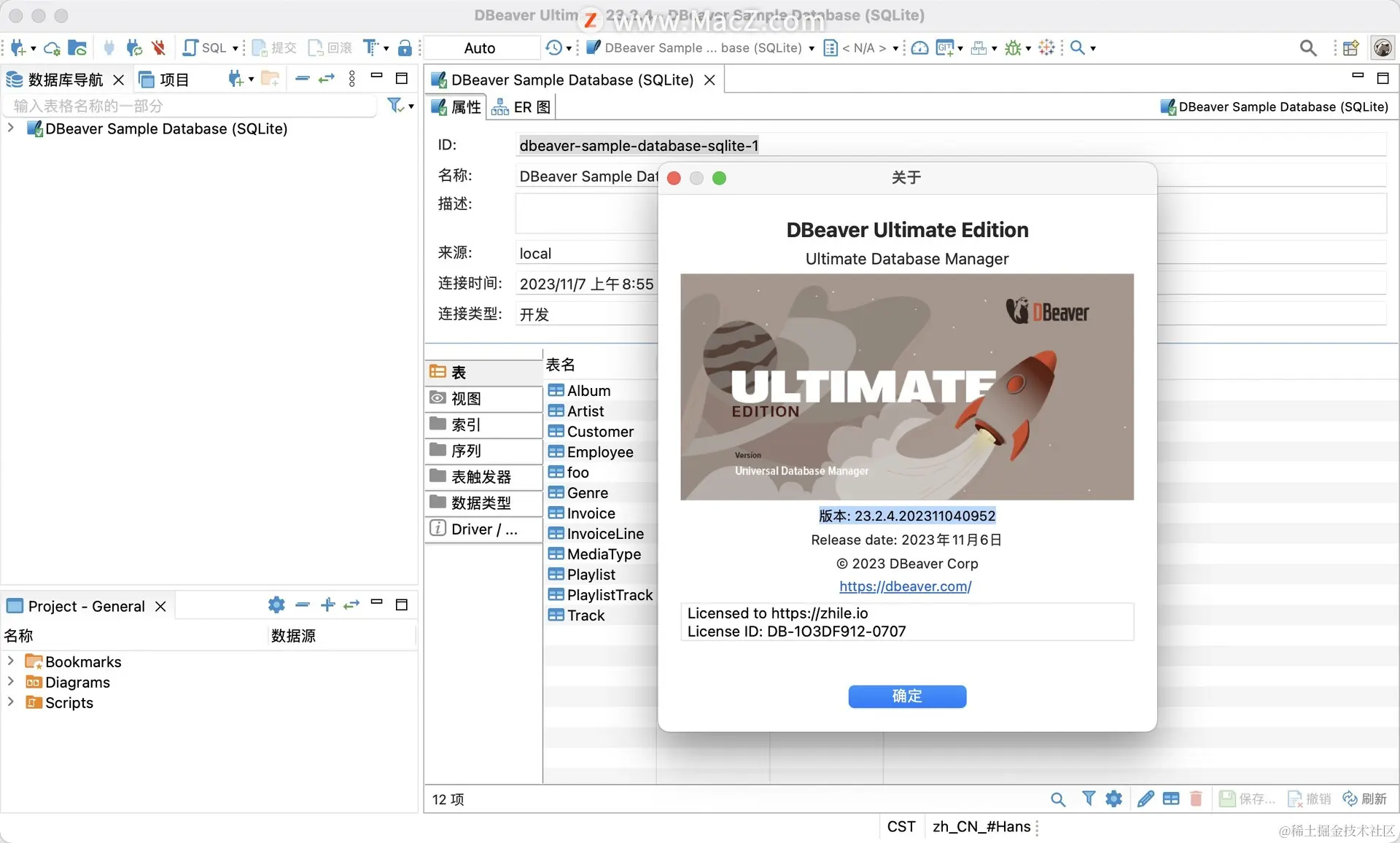Viewport: 1400px width, 843px height.
Task: Click the 确定 button in About dialog
Action: click(x=906, y=696)
